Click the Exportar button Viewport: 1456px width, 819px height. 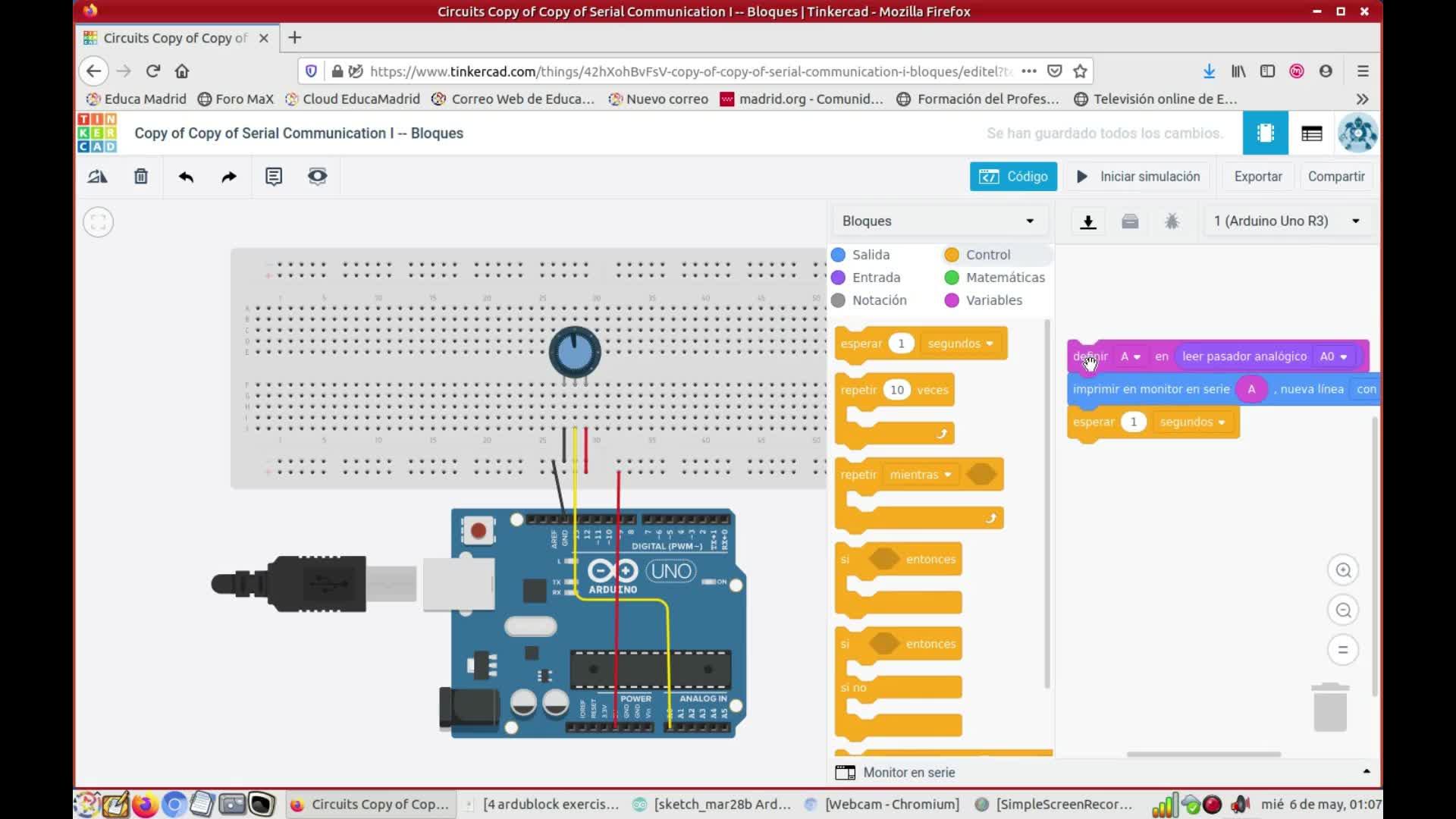click(x=1257, y=177)
